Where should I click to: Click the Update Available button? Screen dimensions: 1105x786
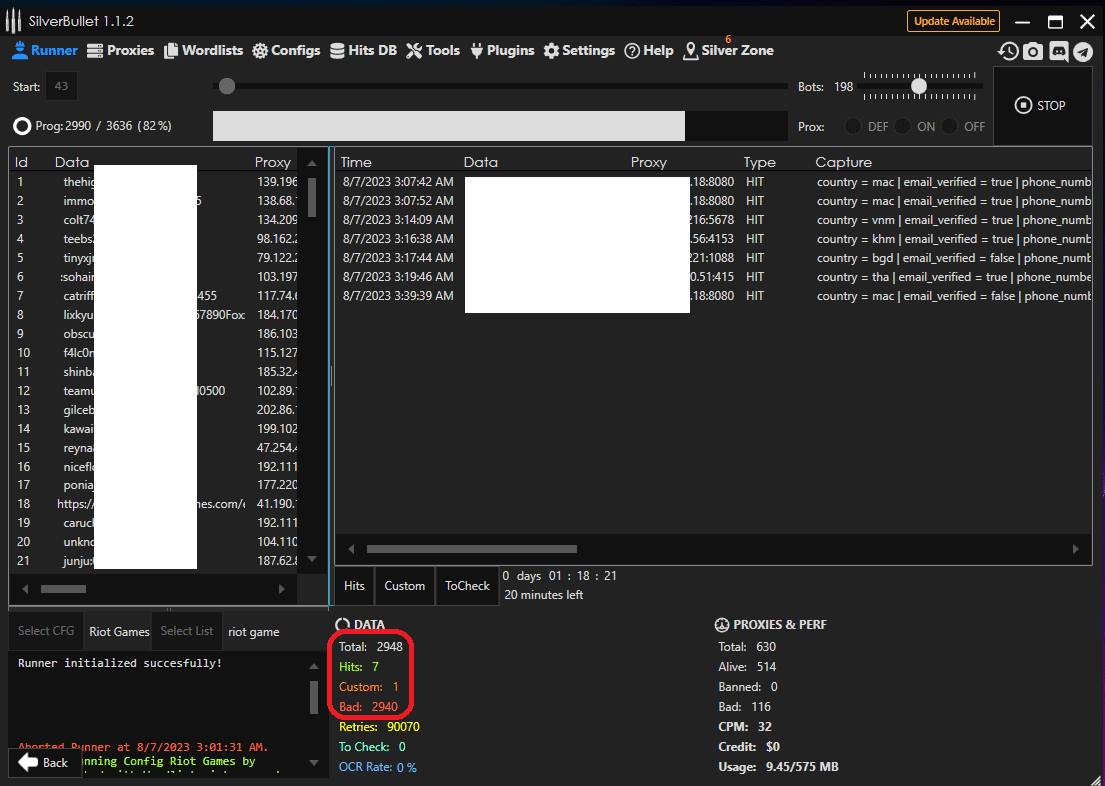[953, 21]
